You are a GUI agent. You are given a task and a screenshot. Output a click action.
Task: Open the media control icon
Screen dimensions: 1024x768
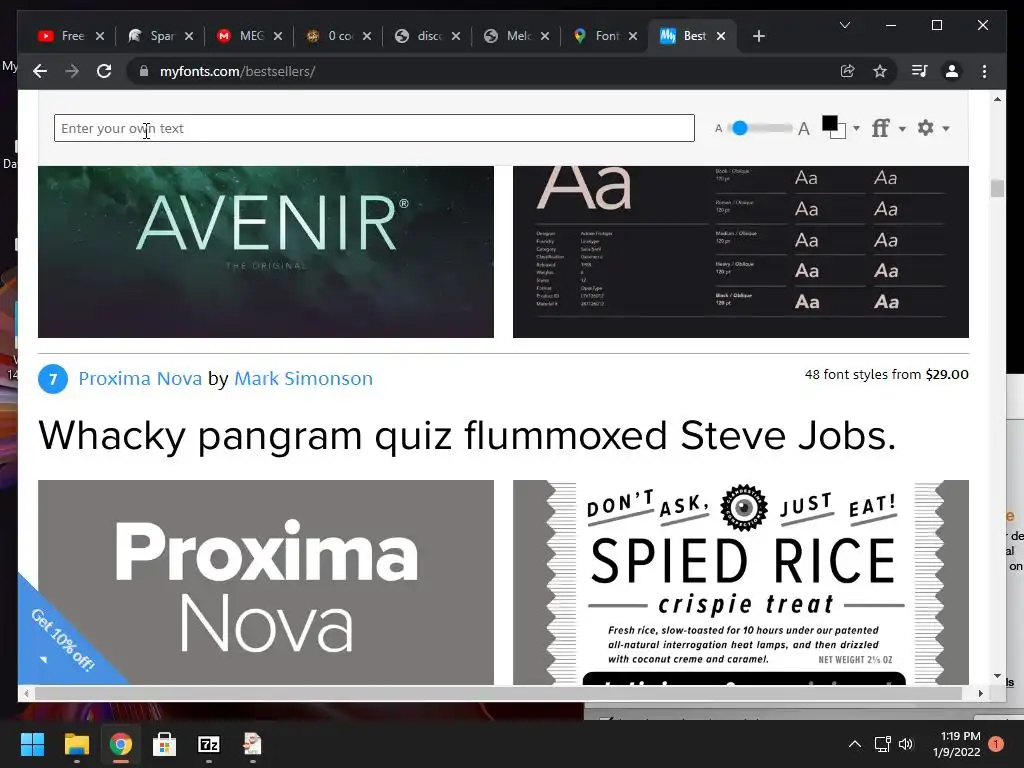[x=920, y=71]
